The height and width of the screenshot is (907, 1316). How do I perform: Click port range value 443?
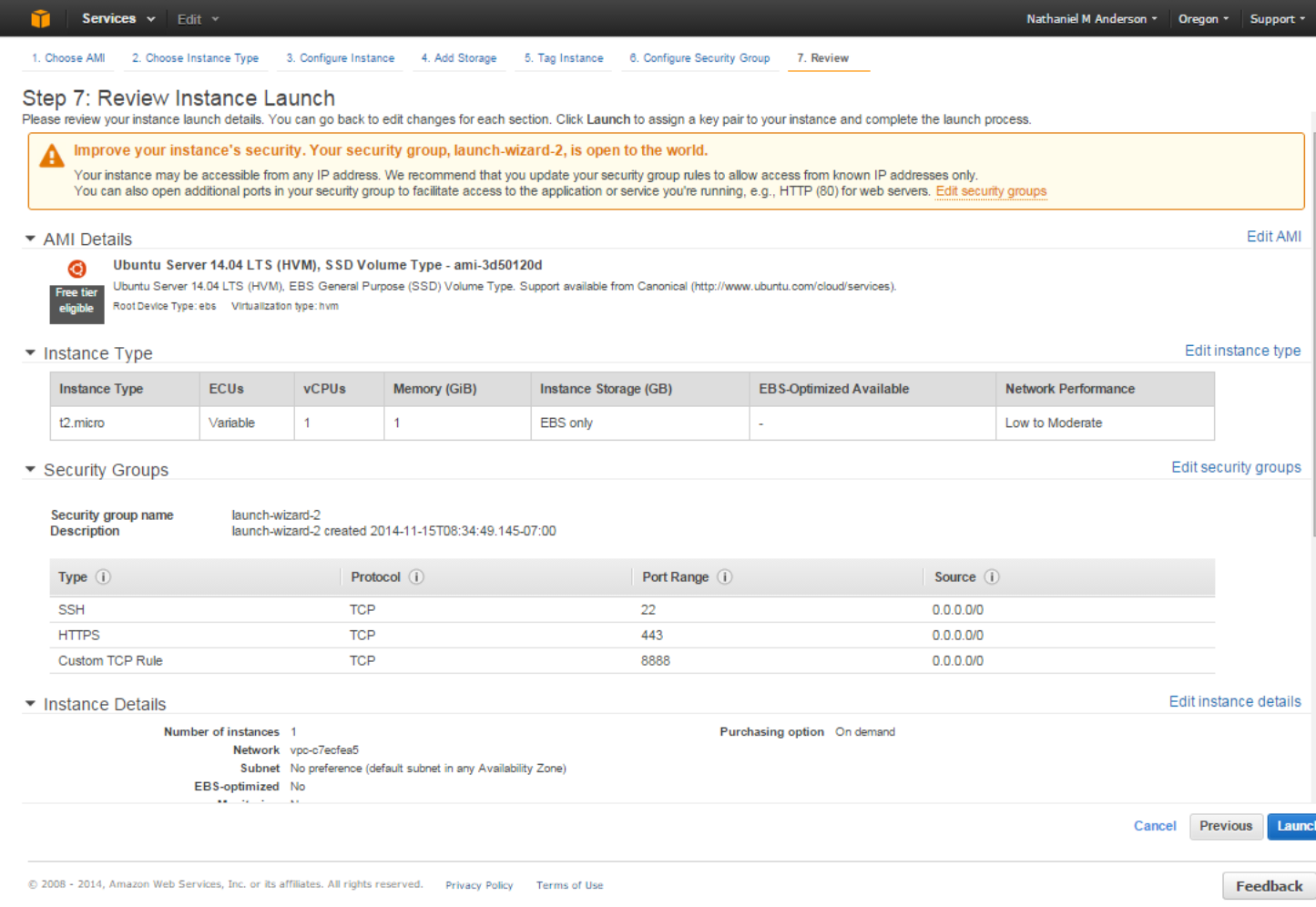click(651, 635)
